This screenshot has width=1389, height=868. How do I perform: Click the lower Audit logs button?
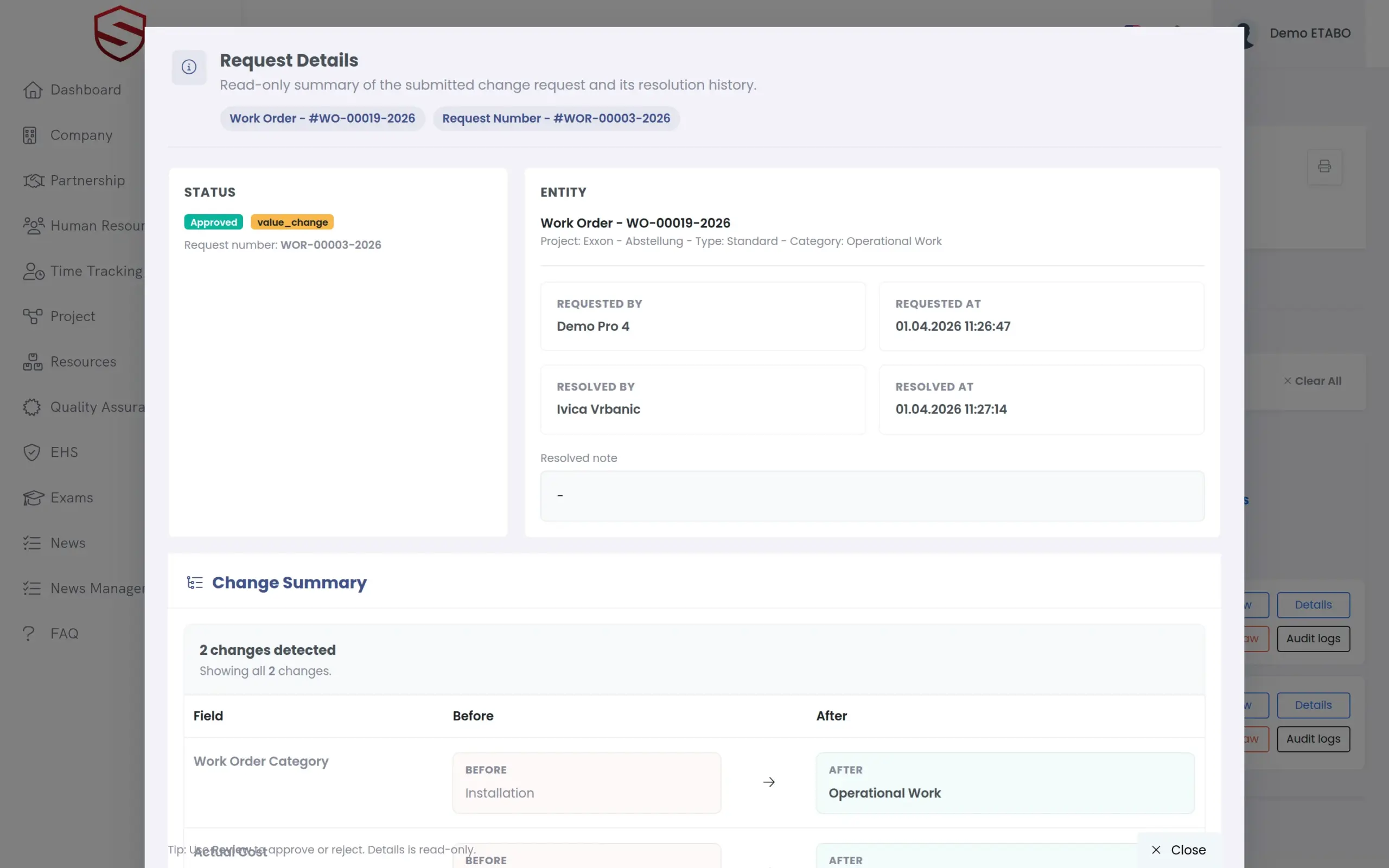[1313, 739]
